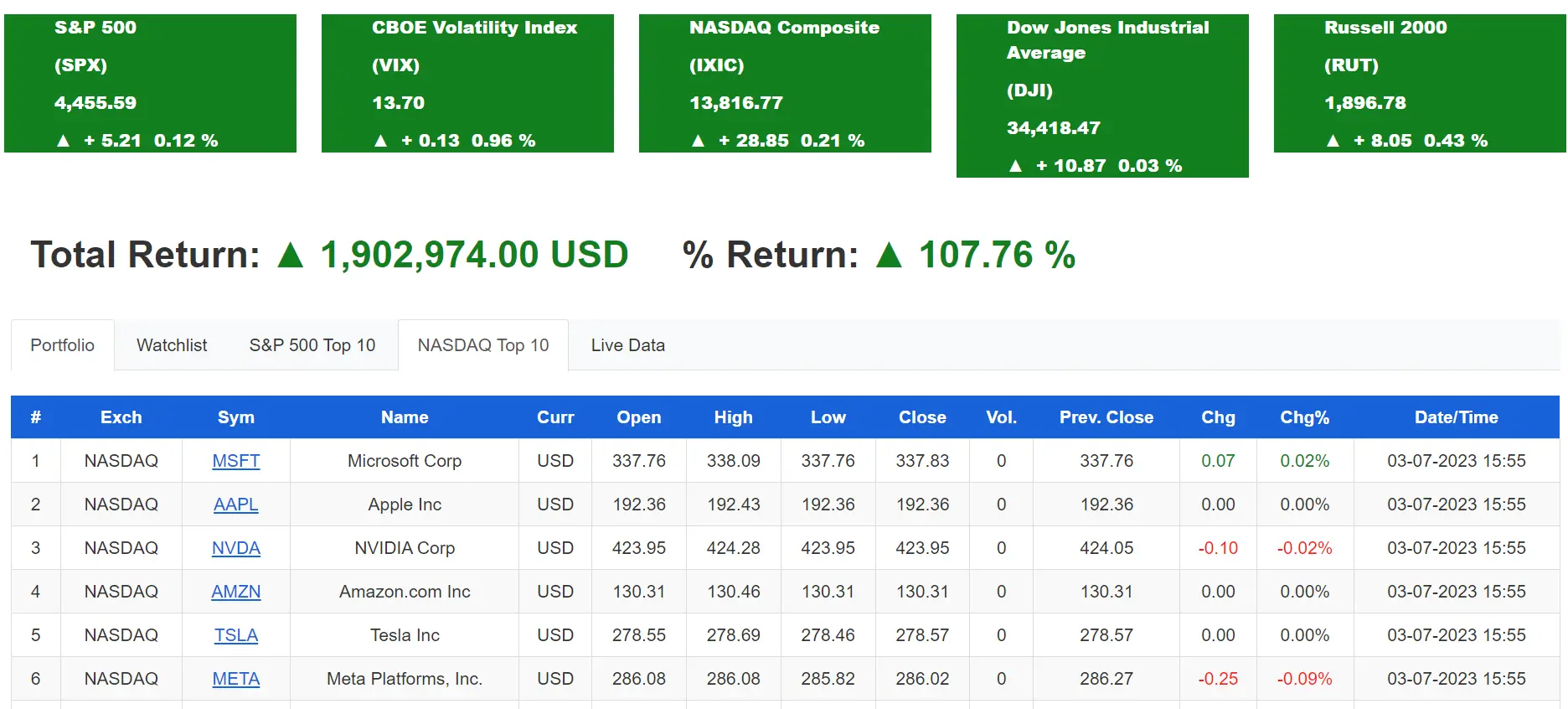This screenshot has height=709, width=1568.
Task: Click the S&P 500 (SPX) index card
Action: (150, 83)
